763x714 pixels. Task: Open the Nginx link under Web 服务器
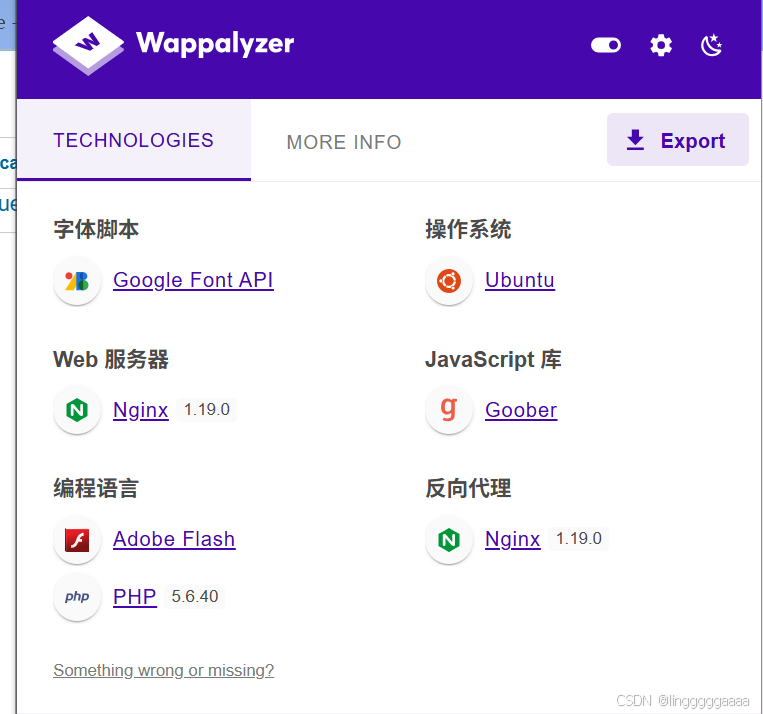point(141,410)
